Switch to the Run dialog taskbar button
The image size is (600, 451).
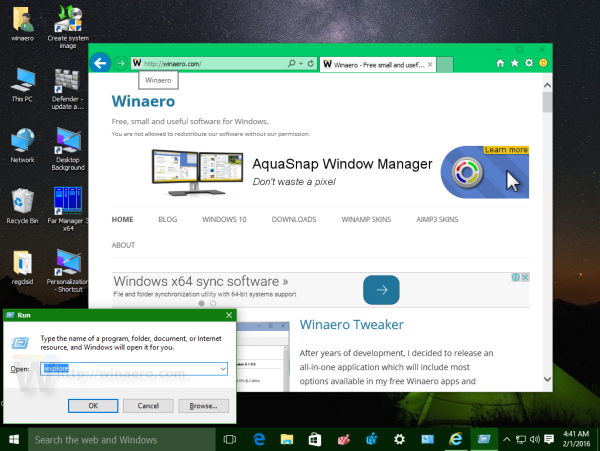pyautogui.click(x=484, y=440)
